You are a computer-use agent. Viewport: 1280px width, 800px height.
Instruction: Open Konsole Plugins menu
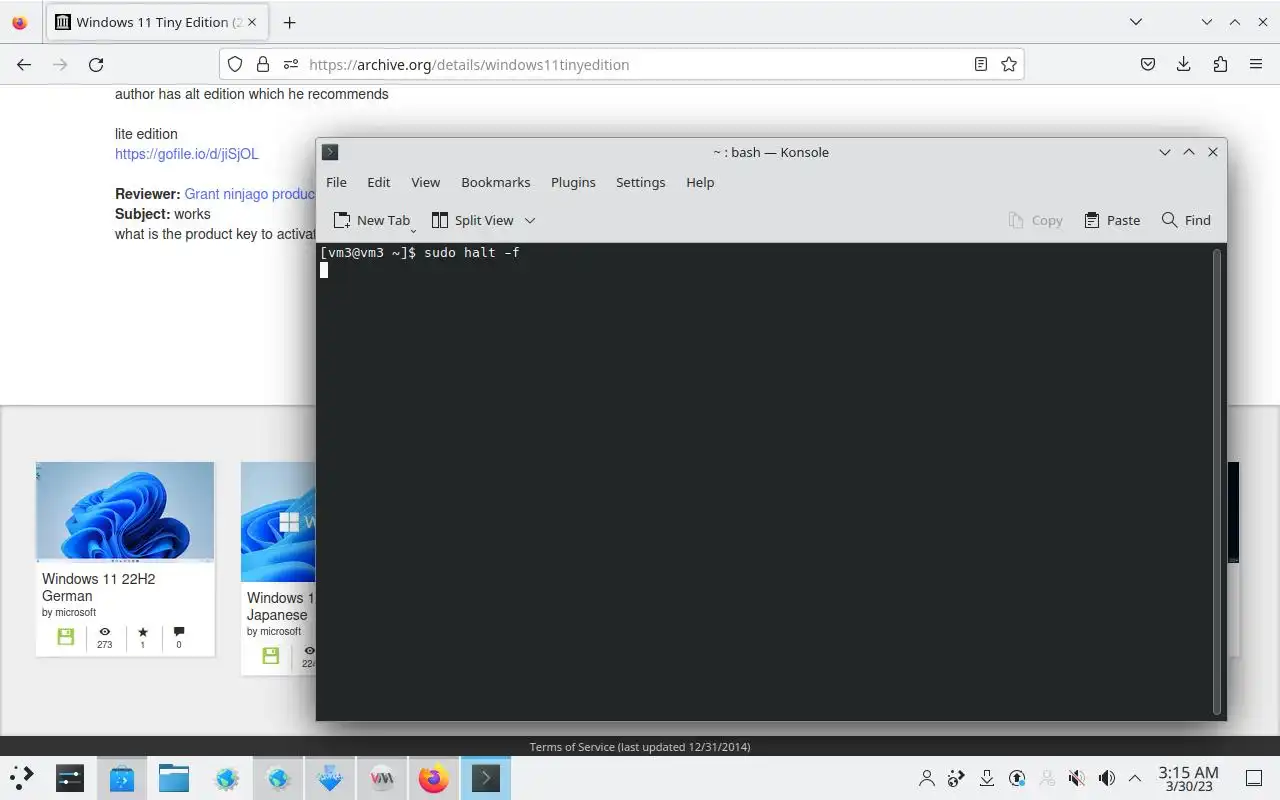(573, 182)
